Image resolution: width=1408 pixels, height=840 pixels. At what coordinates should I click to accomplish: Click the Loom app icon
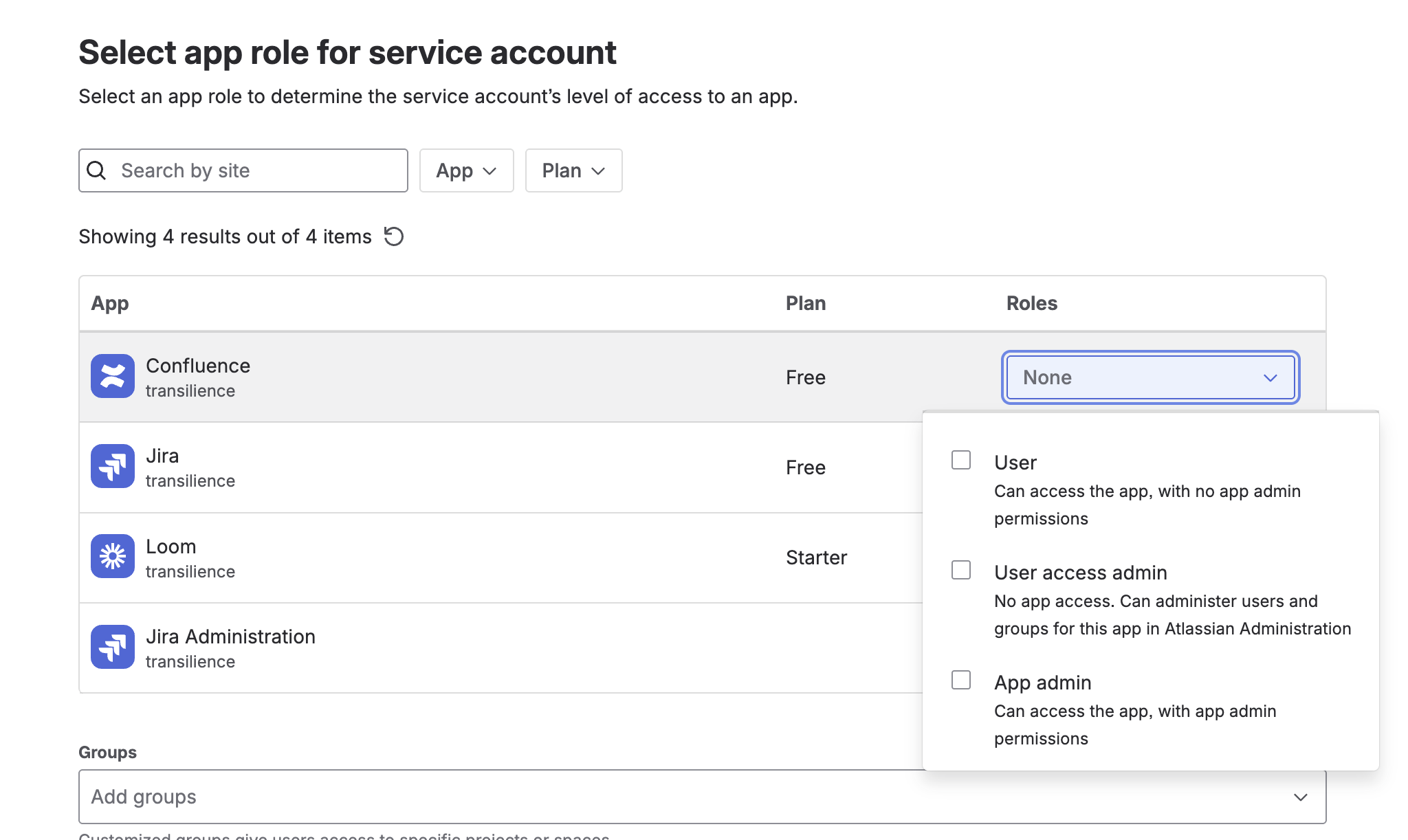pyautogui.click(x=112, y=556)
